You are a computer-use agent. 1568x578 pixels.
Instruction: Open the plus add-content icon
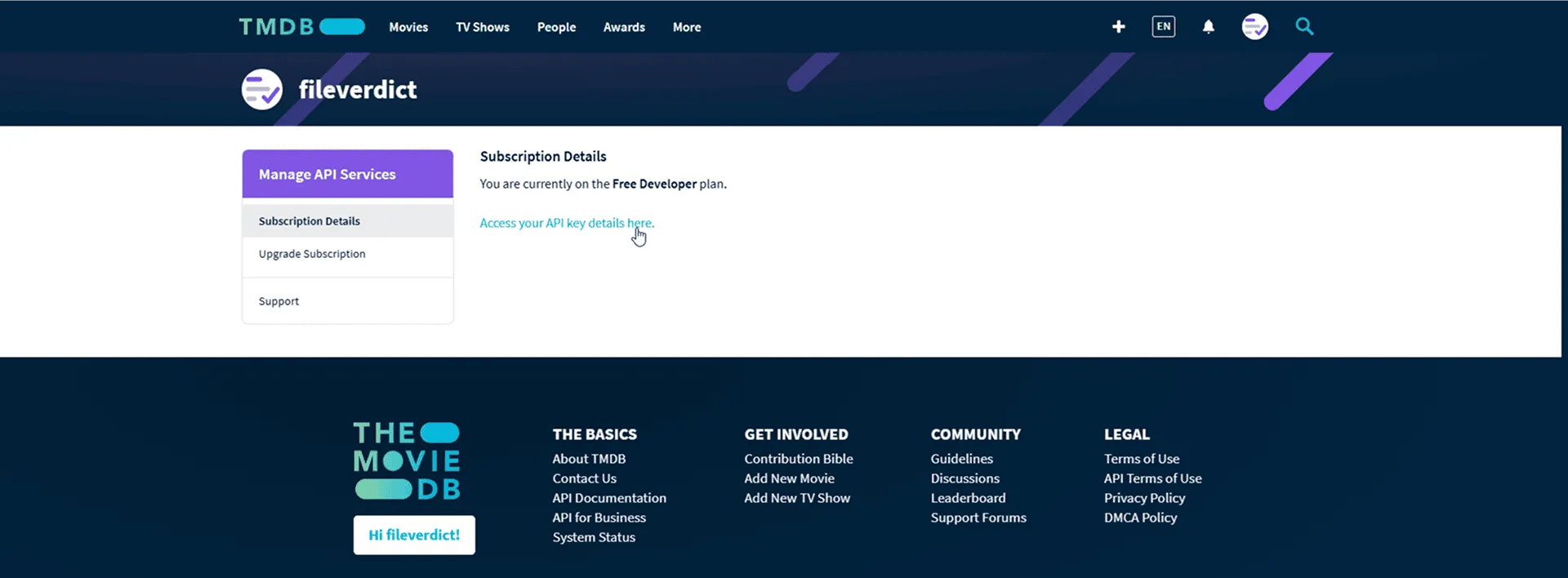click(x=1119, y=27)
